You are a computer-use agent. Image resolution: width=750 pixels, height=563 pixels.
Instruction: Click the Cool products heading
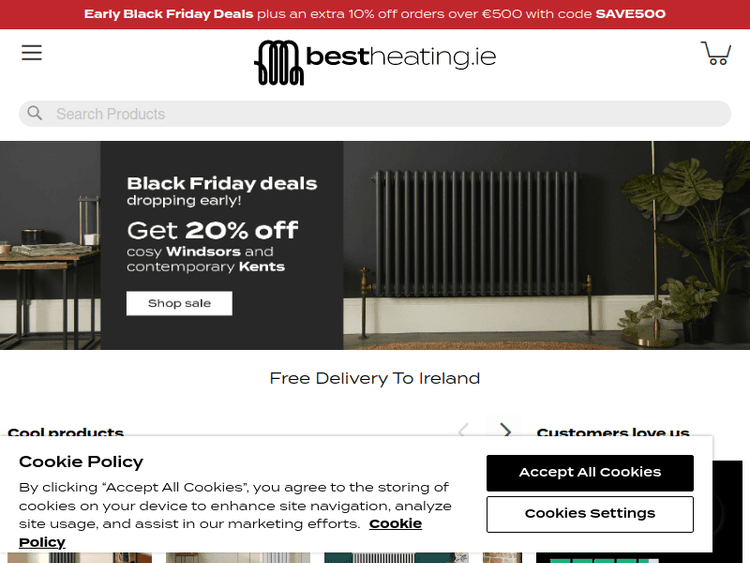click(x=66, y=432)
